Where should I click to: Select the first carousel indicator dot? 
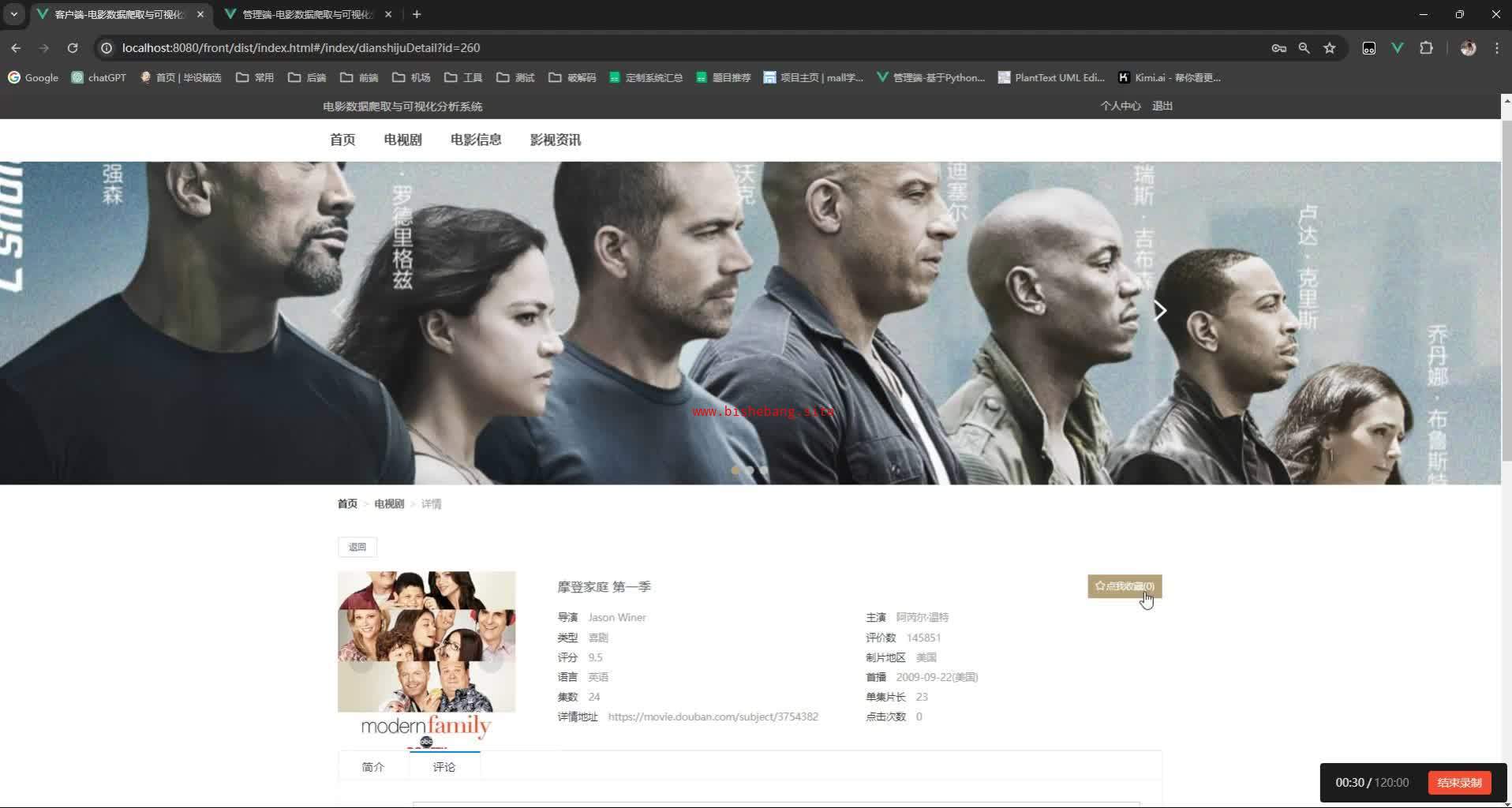pos(735,470)
